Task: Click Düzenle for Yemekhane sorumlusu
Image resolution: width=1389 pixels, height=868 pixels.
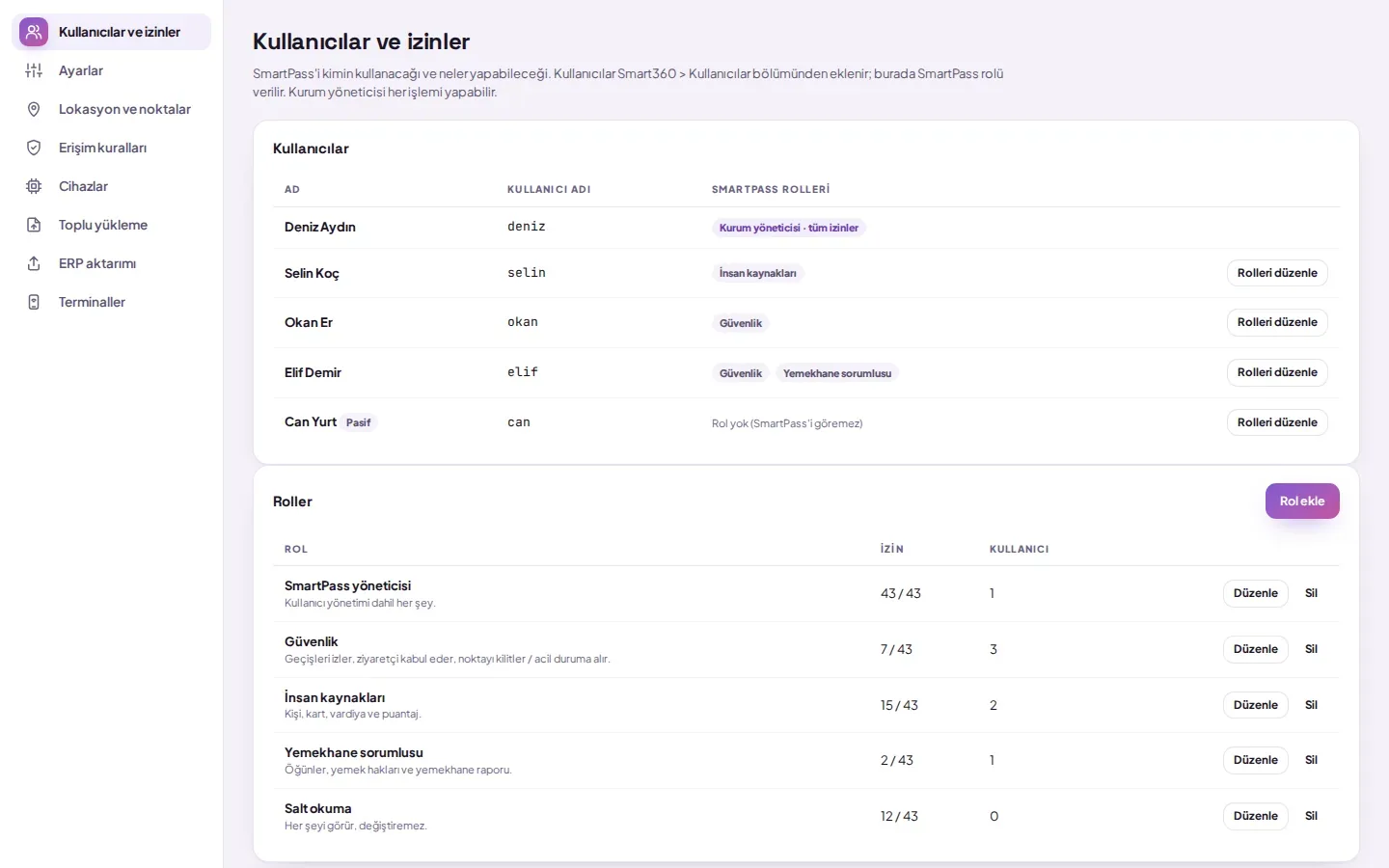Action: (1255, 760)
